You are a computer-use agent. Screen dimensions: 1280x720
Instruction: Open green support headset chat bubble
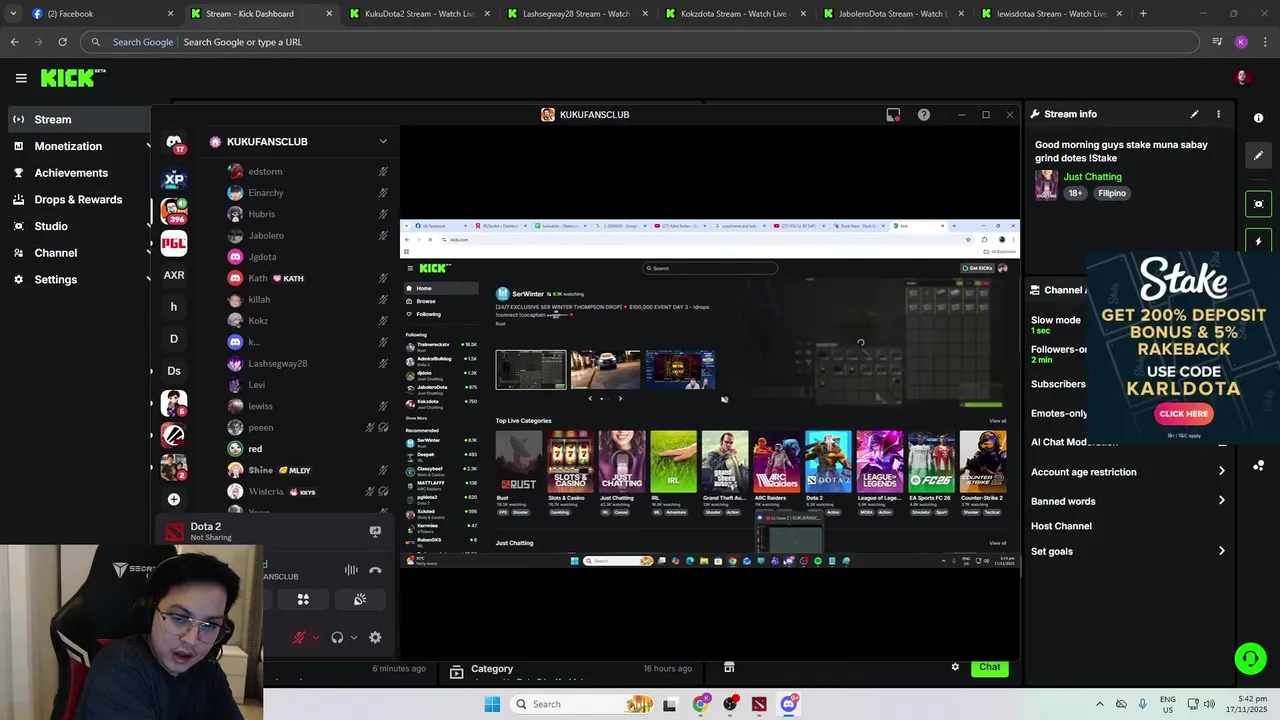coord(1250,658)
